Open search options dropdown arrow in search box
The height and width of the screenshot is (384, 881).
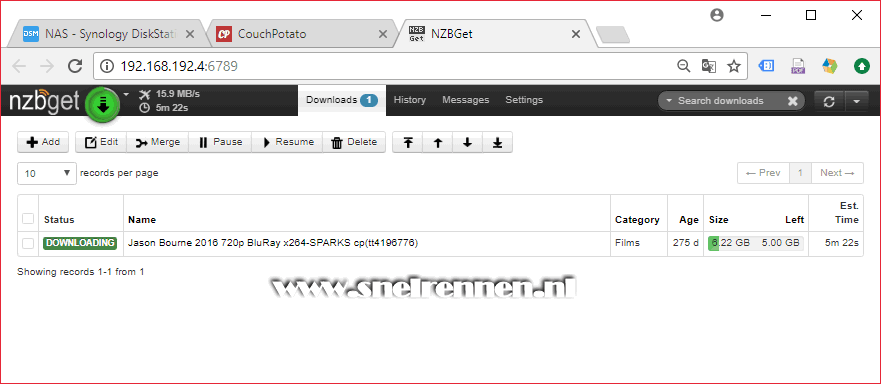669,101
